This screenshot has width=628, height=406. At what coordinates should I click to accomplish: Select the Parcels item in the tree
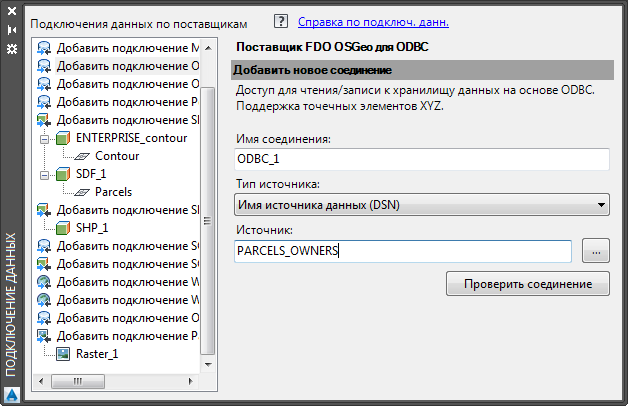pos(113,192)
